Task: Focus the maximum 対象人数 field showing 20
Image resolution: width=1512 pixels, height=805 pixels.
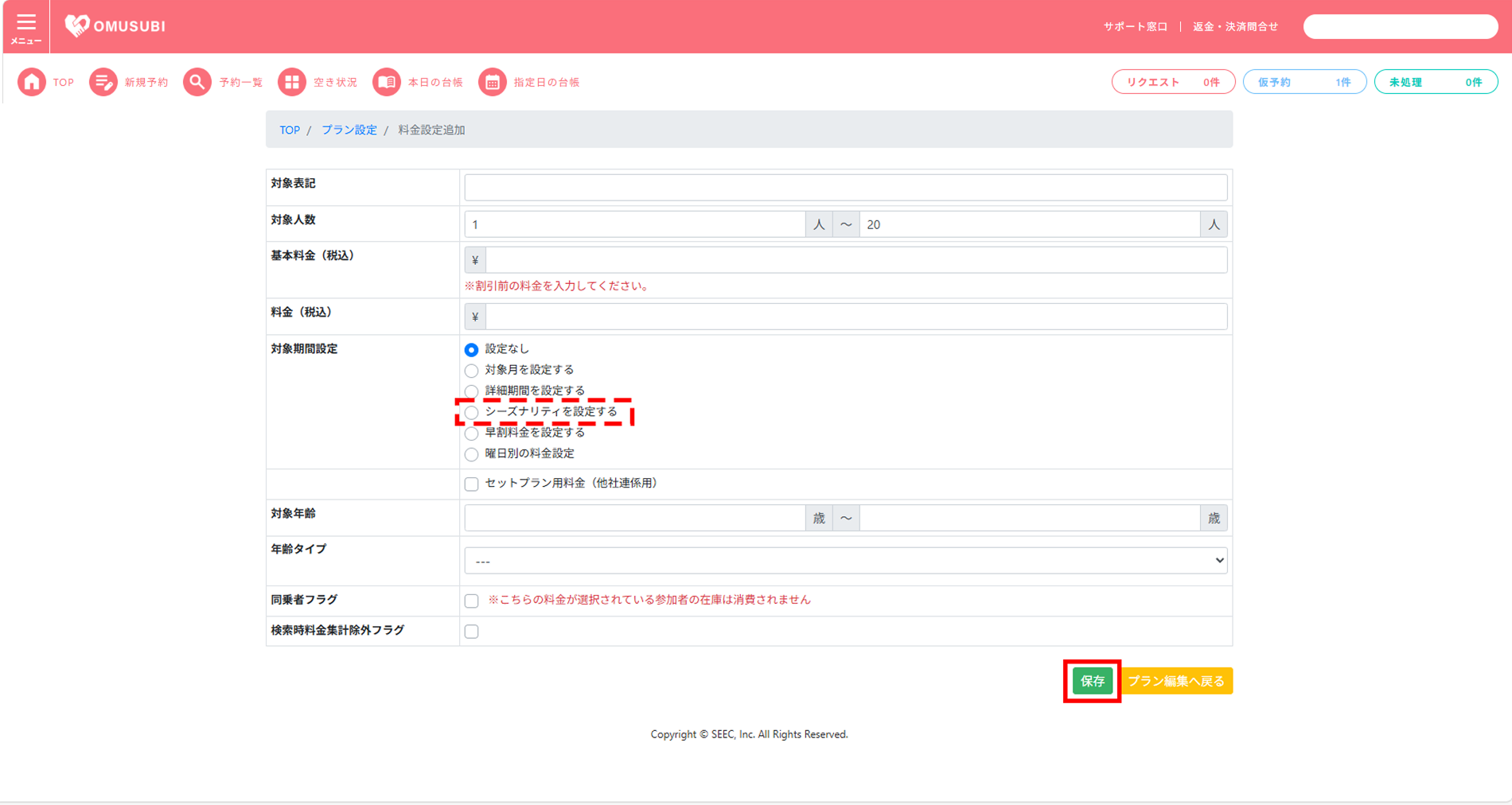Action: 1030,224
